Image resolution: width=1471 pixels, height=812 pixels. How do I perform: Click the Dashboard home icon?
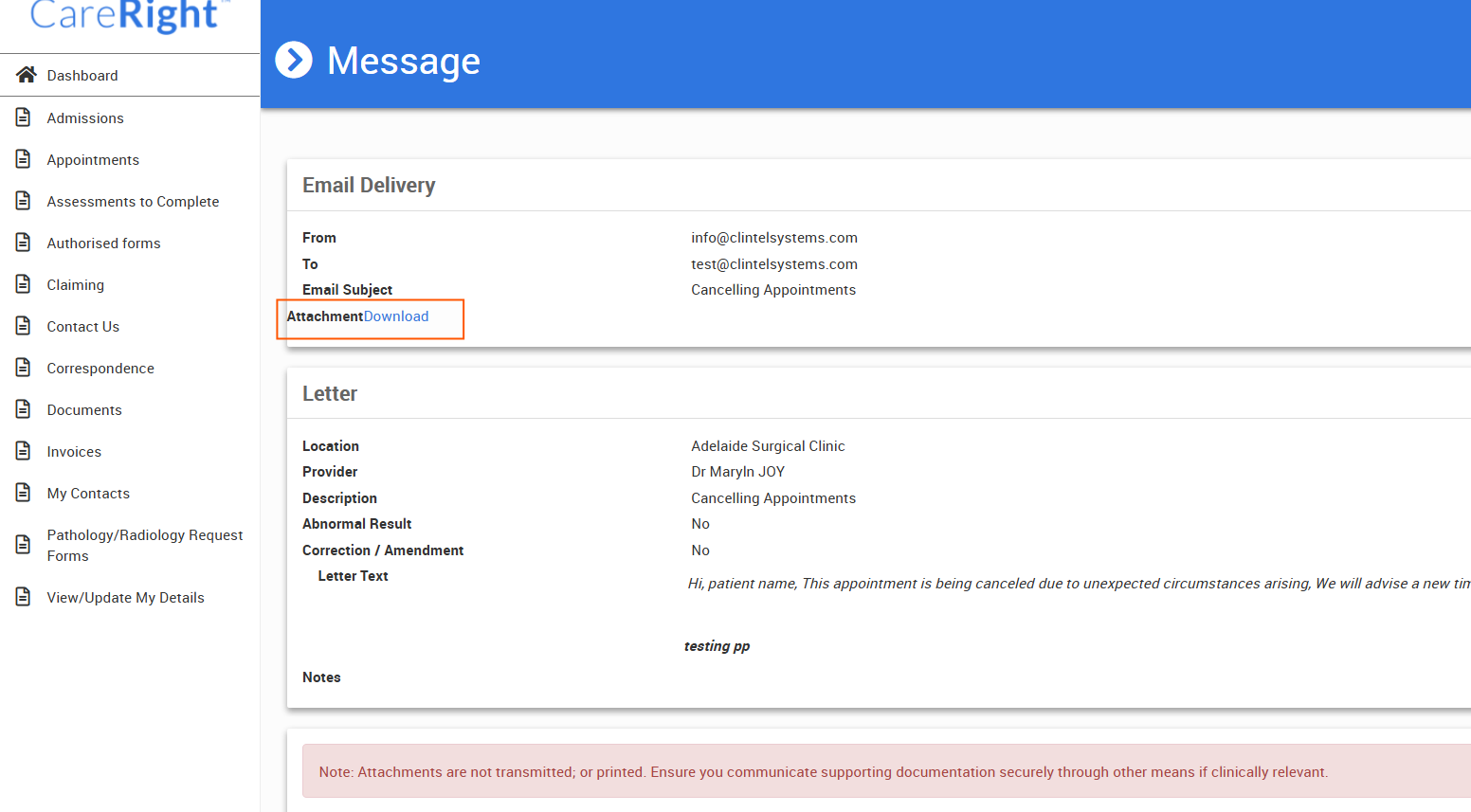coord(26,75)
